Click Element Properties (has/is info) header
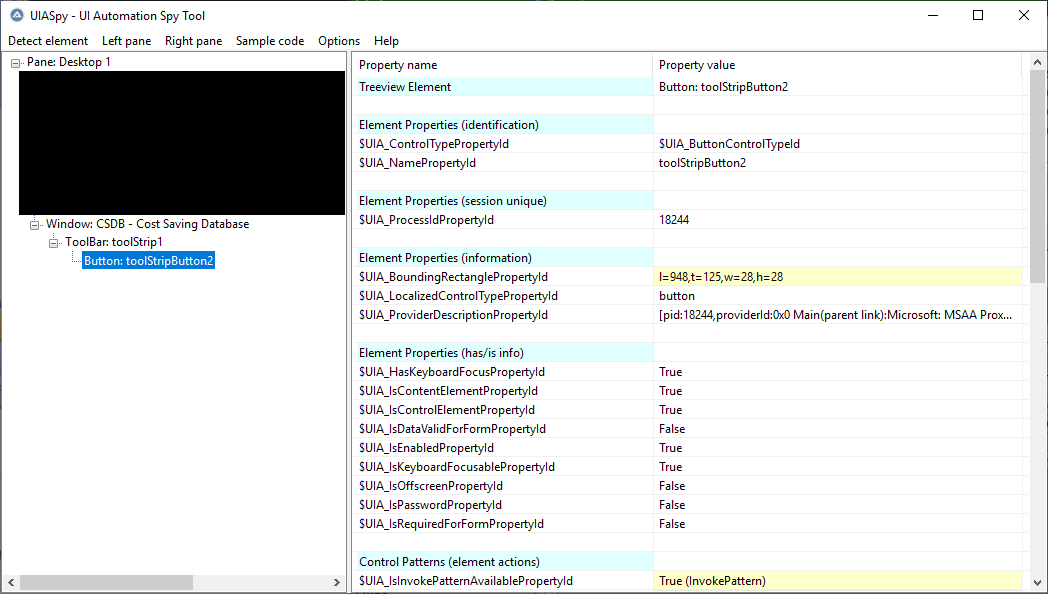This screenshot has height=594, width=1048. [688, 353]
